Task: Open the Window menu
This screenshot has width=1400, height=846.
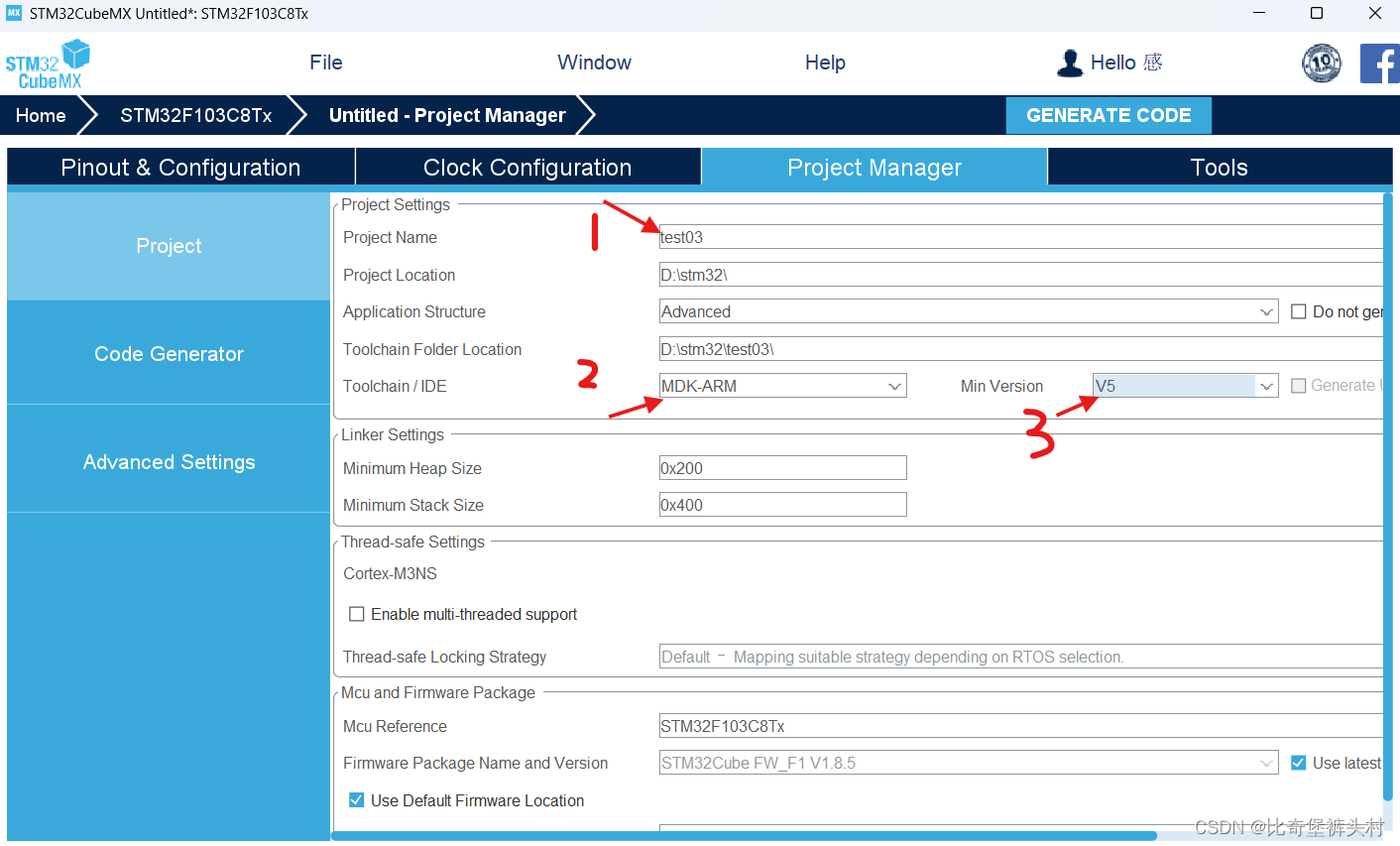Action: tap(594, 62)
